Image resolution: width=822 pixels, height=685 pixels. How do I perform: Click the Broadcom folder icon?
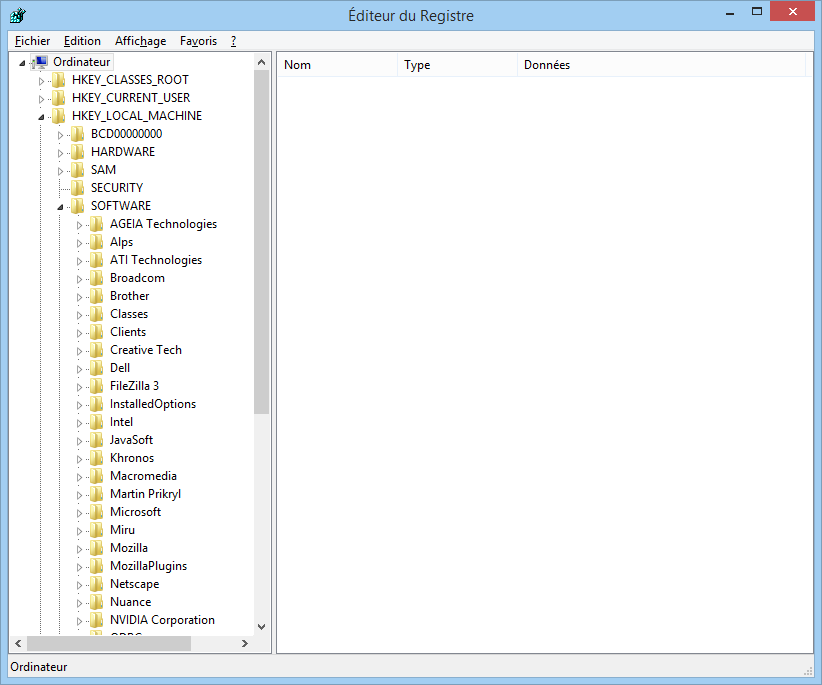[x=96, y=278]
